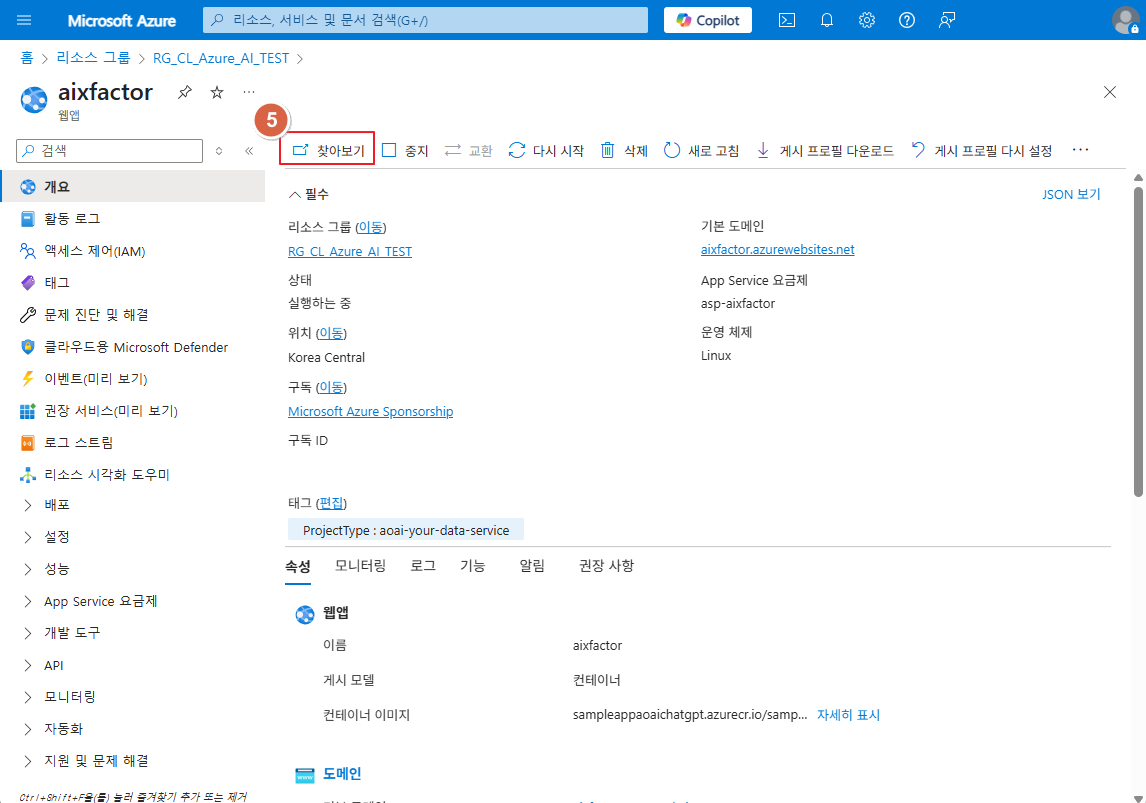Click the Copilot button
Viewport: 1146px width, 803px height.
click(x=707, y=20)
